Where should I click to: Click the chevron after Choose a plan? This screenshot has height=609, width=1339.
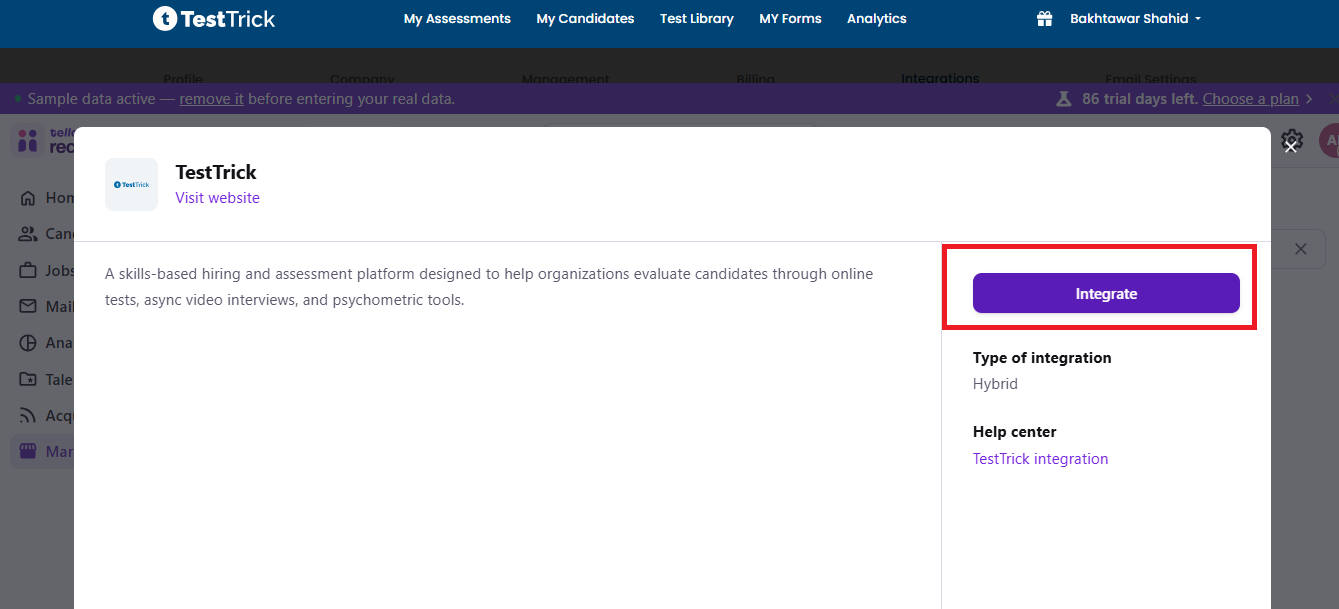1310,99
